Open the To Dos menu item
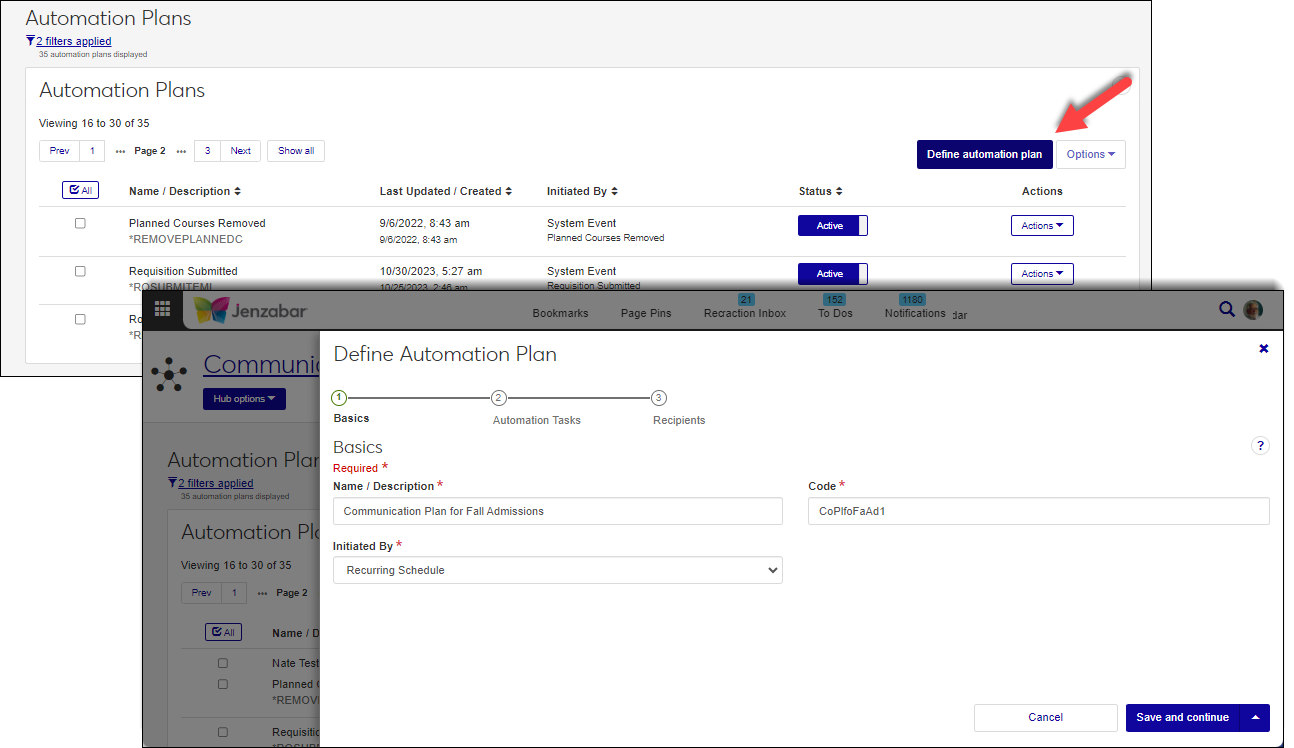The height and width of the screenshot is (748, 1294). pos(834,313)
